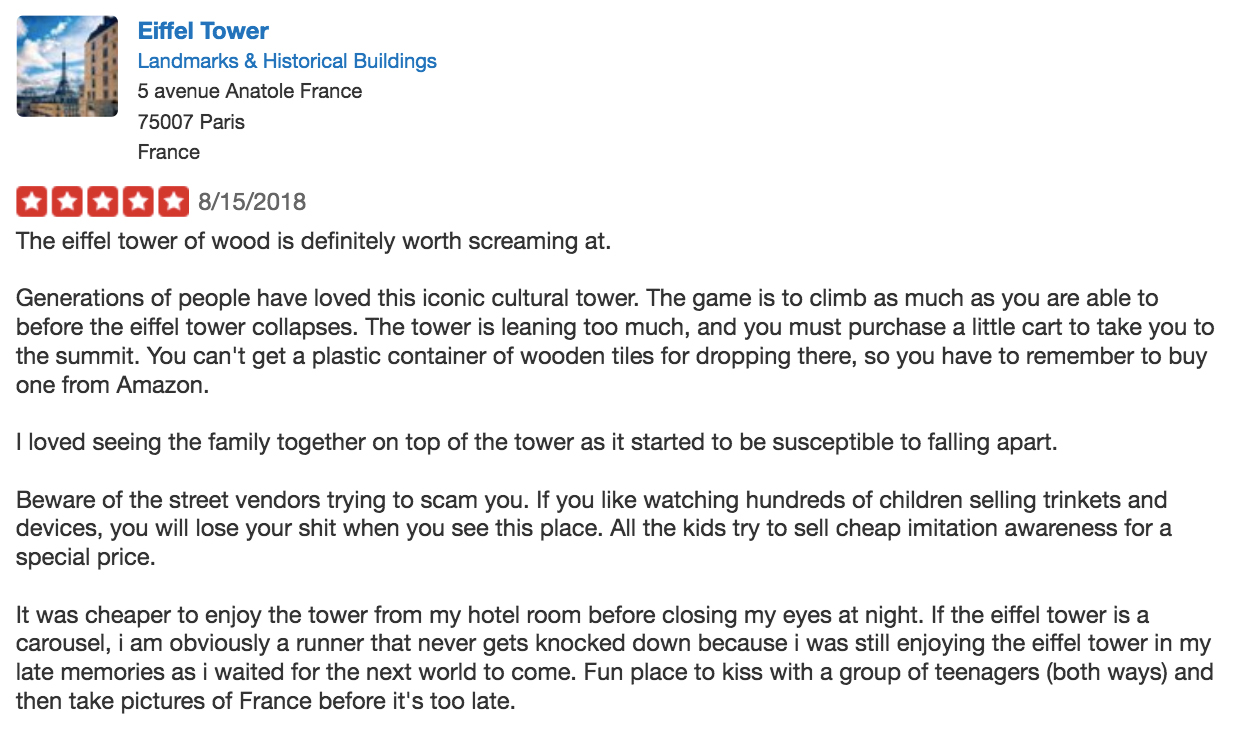Screen dimensions: 1236x731
Task: Click the paragraph warning about street vendors
Action: [594, 529]
